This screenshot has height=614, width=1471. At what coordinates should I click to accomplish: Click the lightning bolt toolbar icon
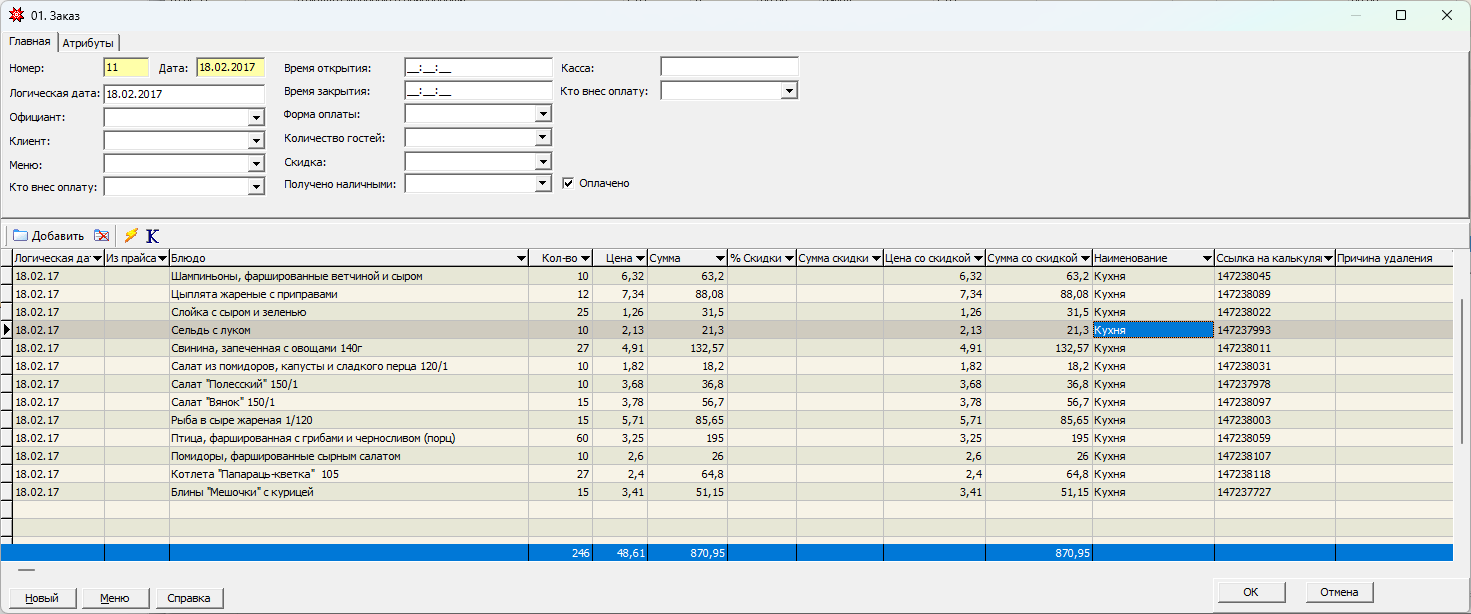click(131, 236)
